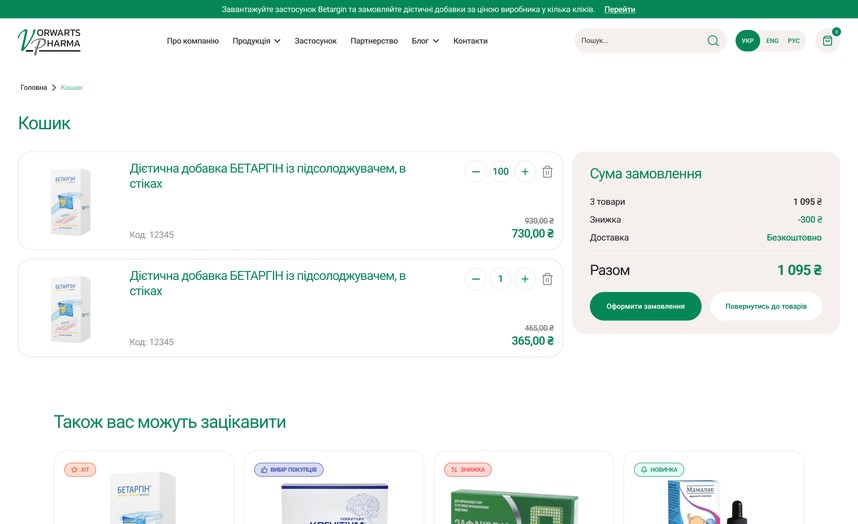
Task: Expand the Блог dropdown menu
Action: pos(425,41)
